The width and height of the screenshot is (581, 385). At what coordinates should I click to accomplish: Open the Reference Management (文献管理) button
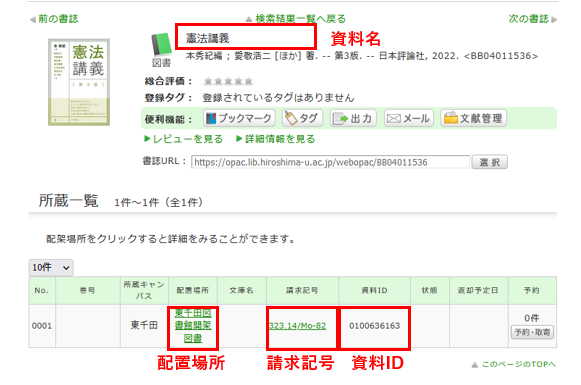click(473, 119)
